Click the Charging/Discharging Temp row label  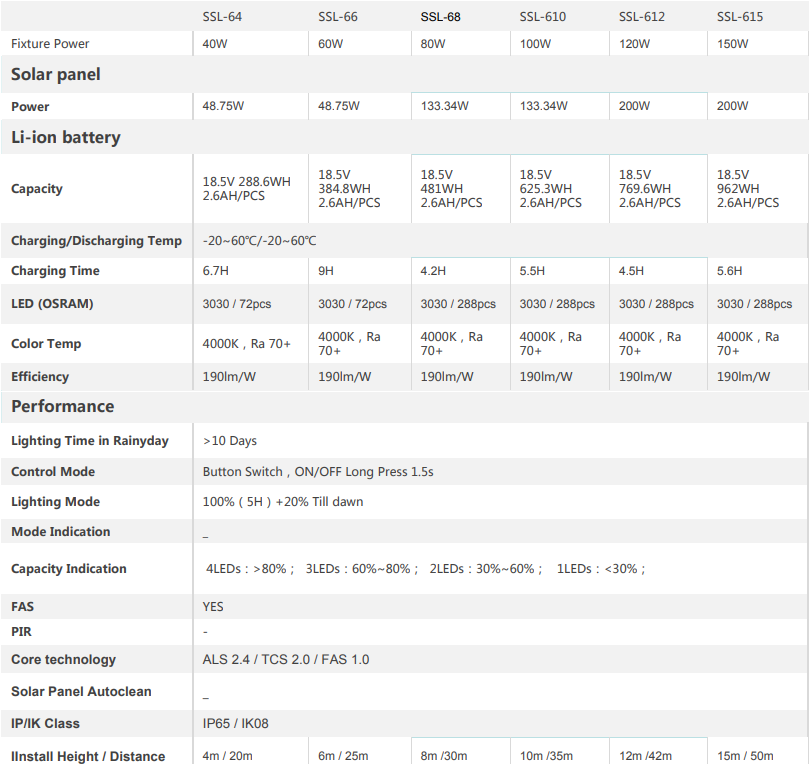[x=96, y=241]
